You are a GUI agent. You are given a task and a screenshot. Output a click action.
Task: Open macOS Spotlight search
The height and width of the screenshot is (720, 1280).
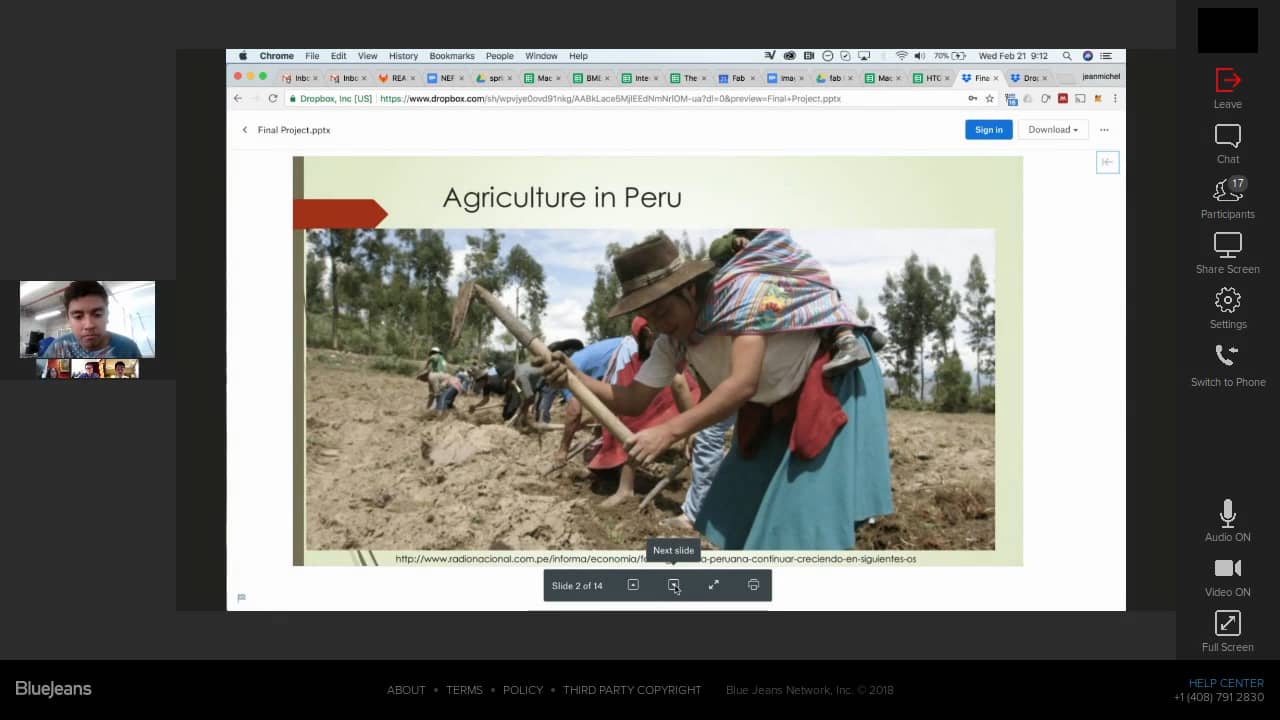tap(1067, 56)
